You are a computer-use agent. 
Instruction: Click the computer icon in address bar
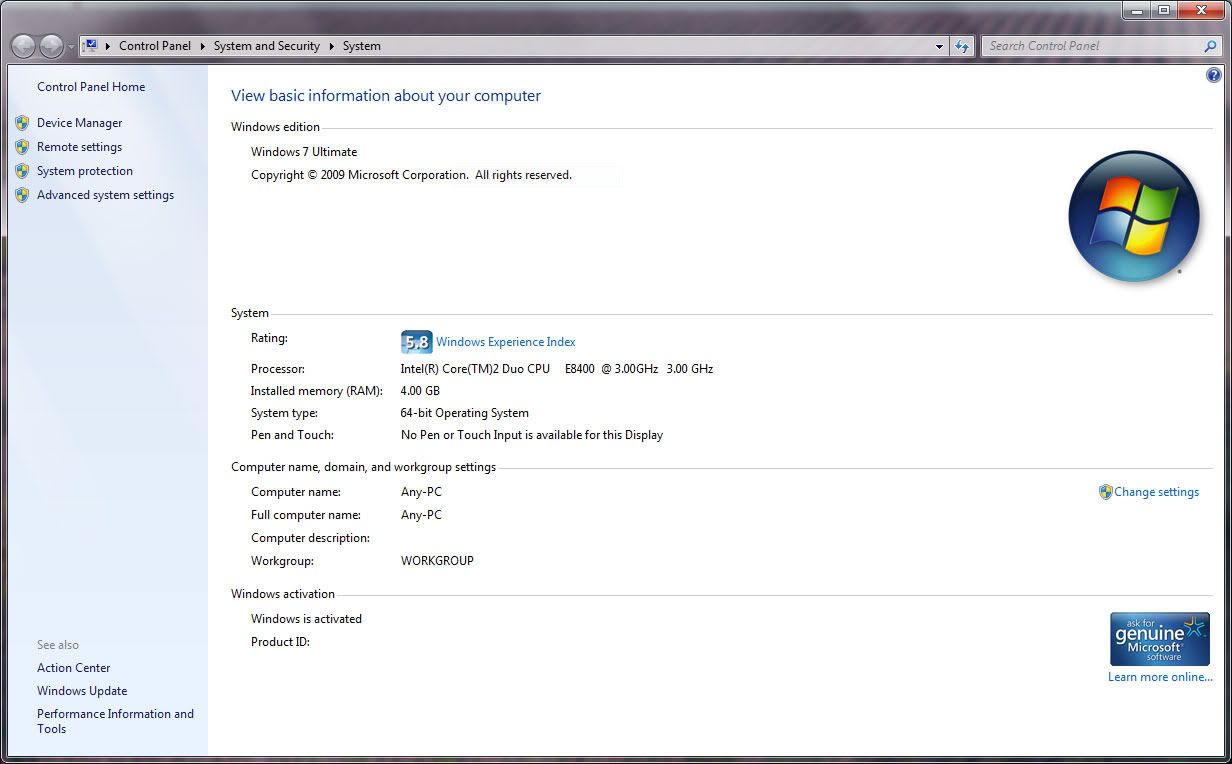pos(90,45)
